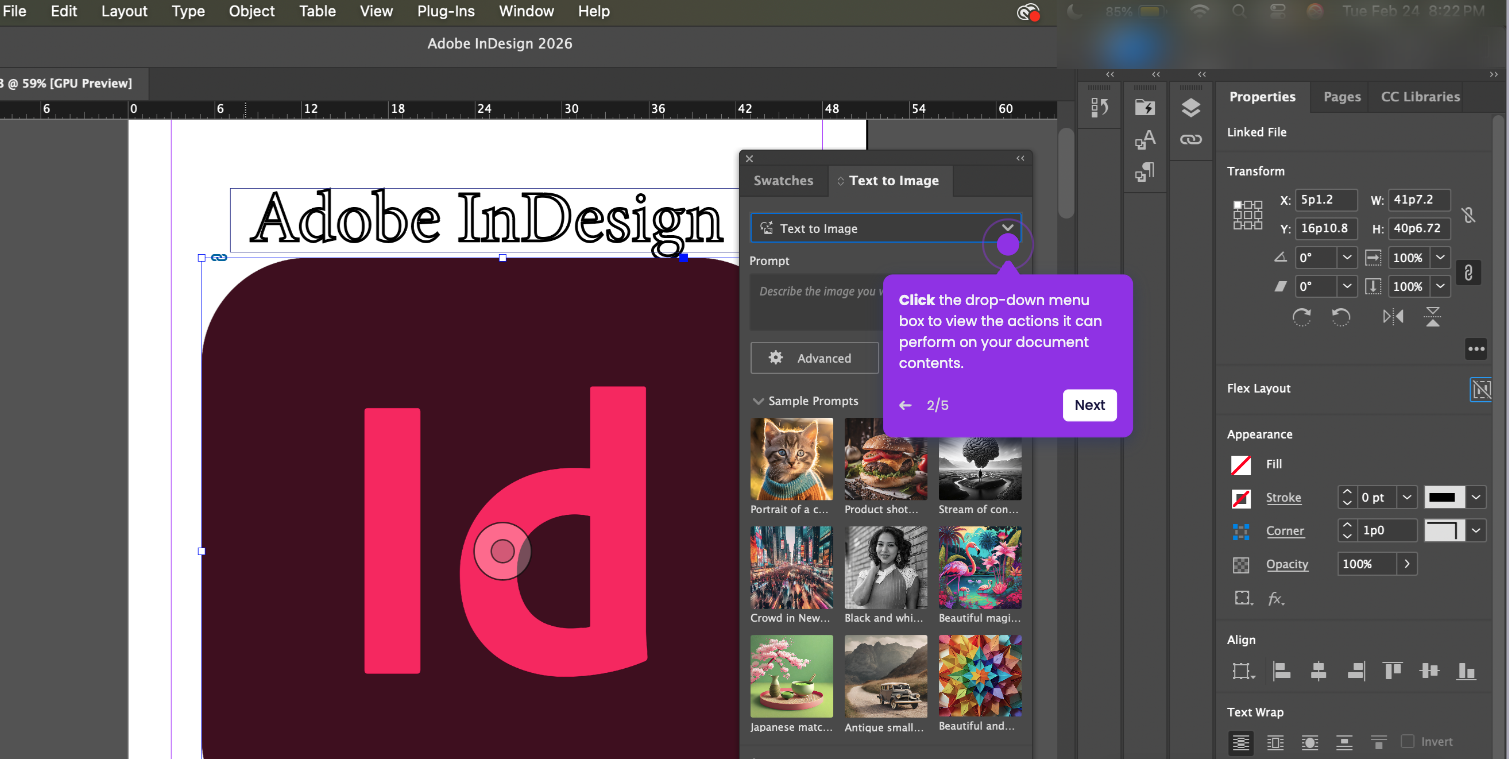Open the Links panel chain icon
Screen dimensions: 1509x759
click(x=1190, y=140)
